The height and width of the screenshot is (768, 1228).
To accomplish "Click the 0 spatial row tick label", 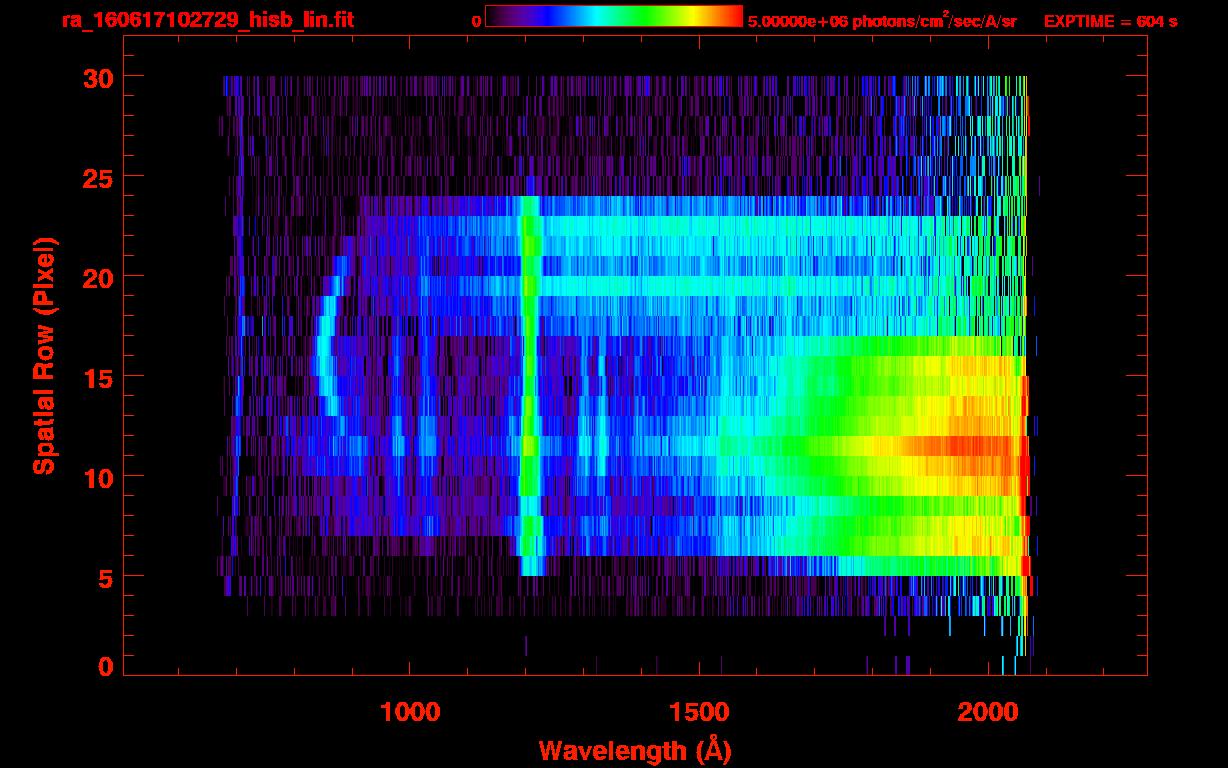I will (x=105, y=667).
